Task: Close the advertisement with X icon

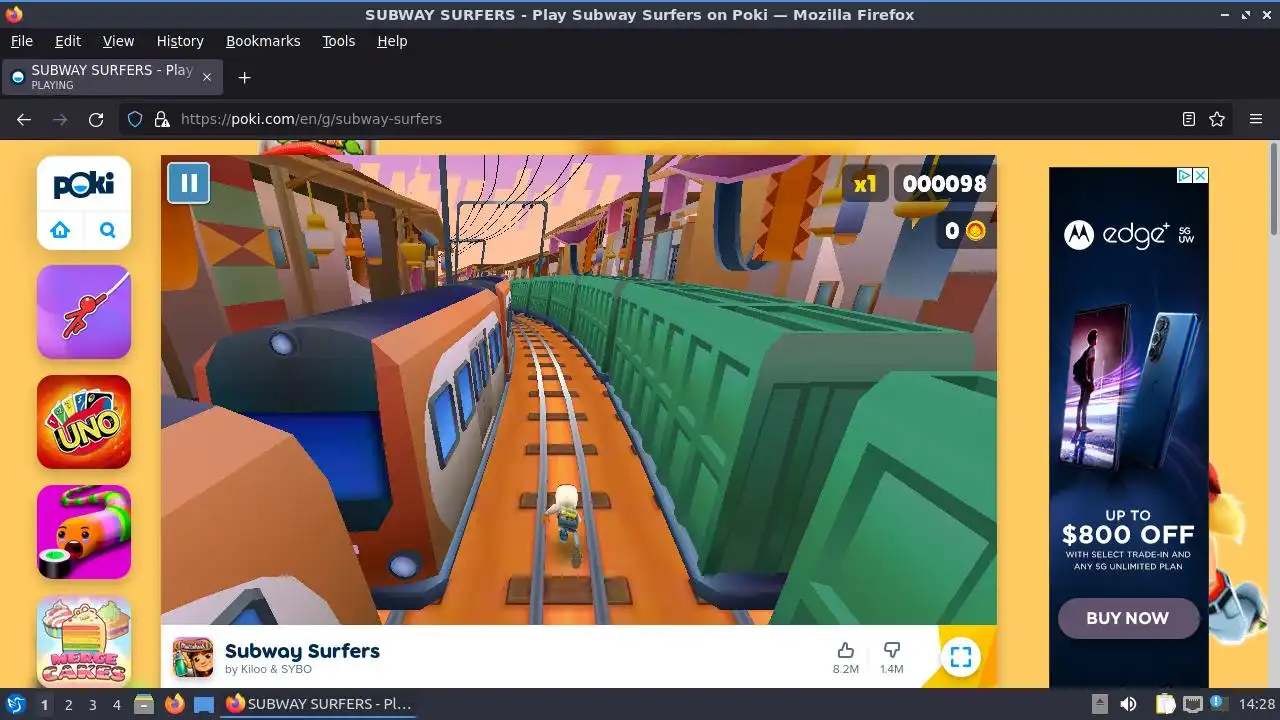Action: click(1201, 175)
